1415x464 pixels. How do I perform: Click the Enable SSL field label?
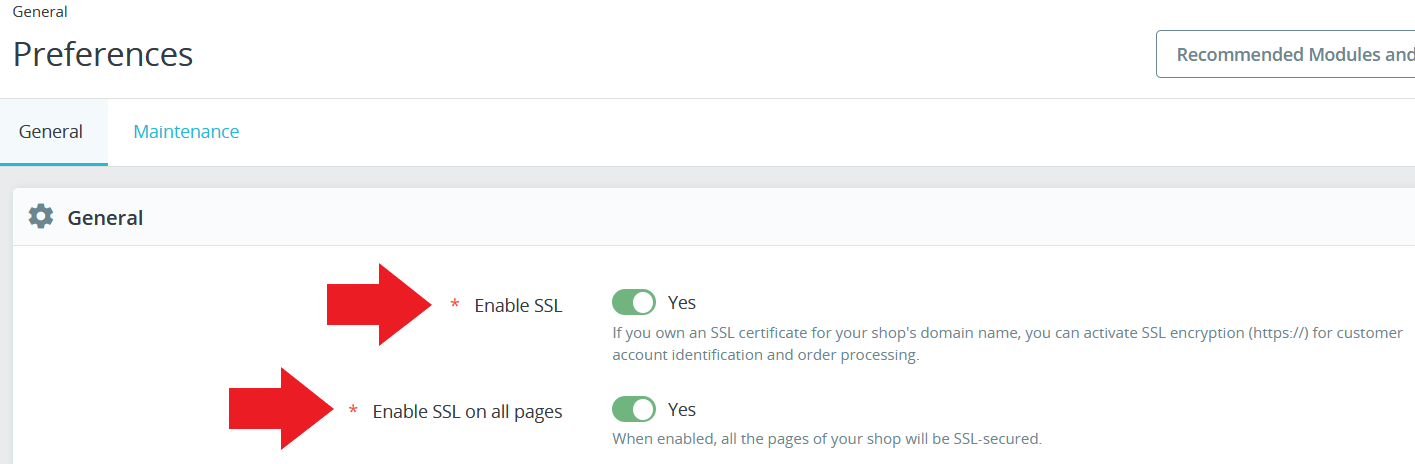(518, 306)
